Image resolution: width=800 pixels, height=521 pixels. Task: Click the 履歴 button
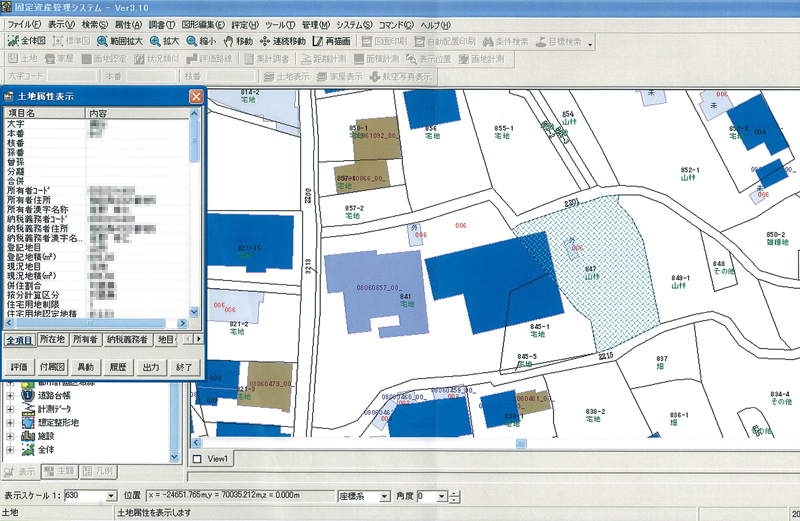[x=118, y=367]
